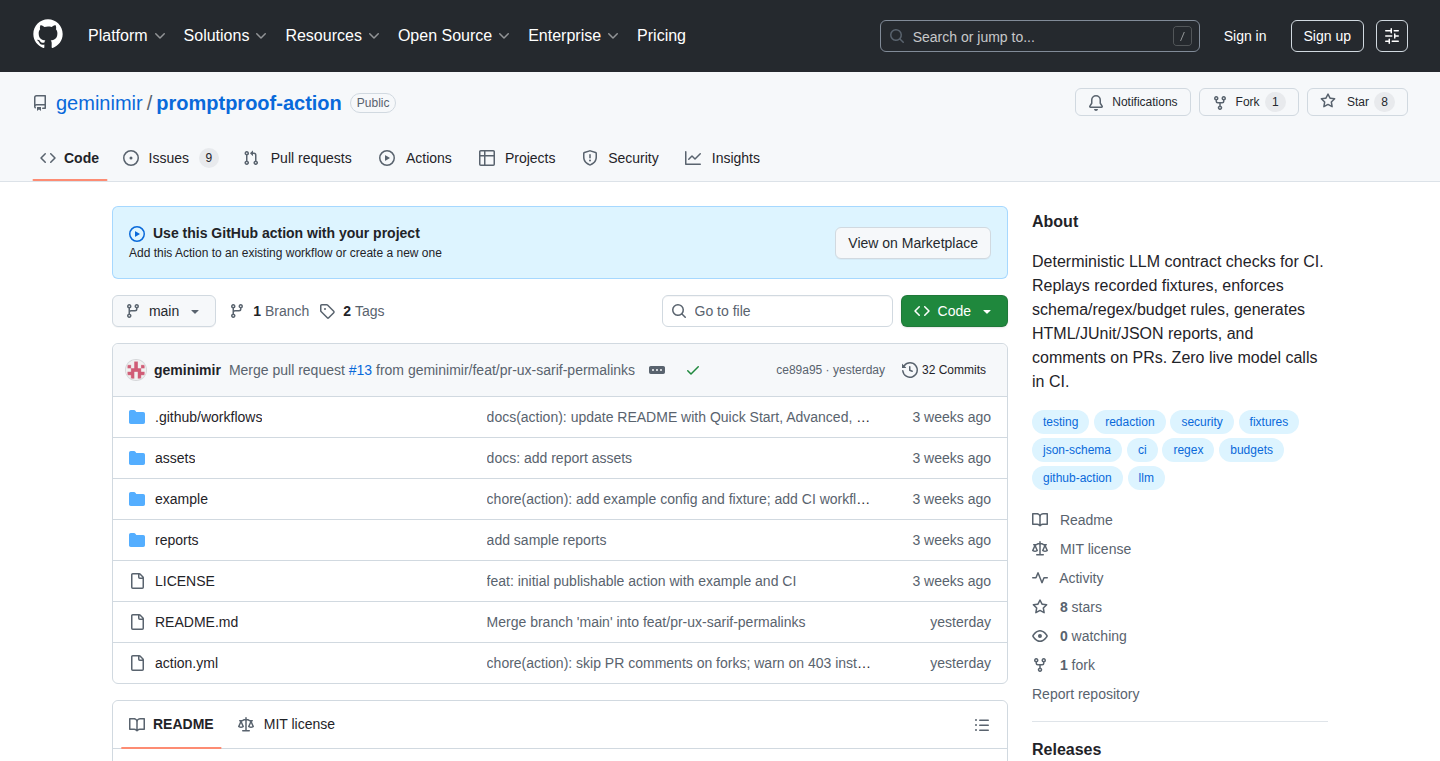This screenshot has height=761, width=1440.
Task: Select the Code repository tab
Action: point(70,158)
